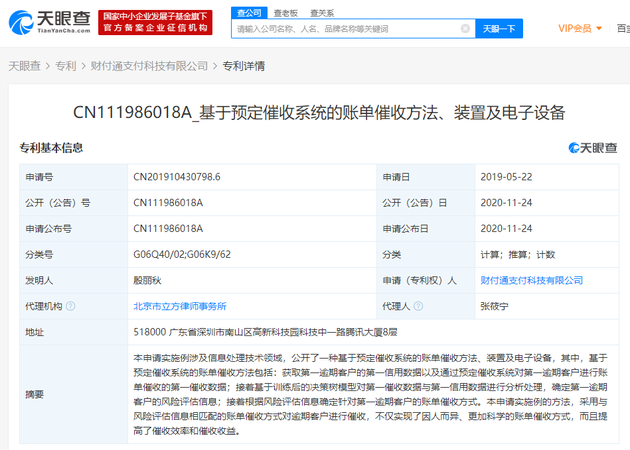Click inventor name 殷丽秋
The image size is (630, 450).
[x=147, y=280]
